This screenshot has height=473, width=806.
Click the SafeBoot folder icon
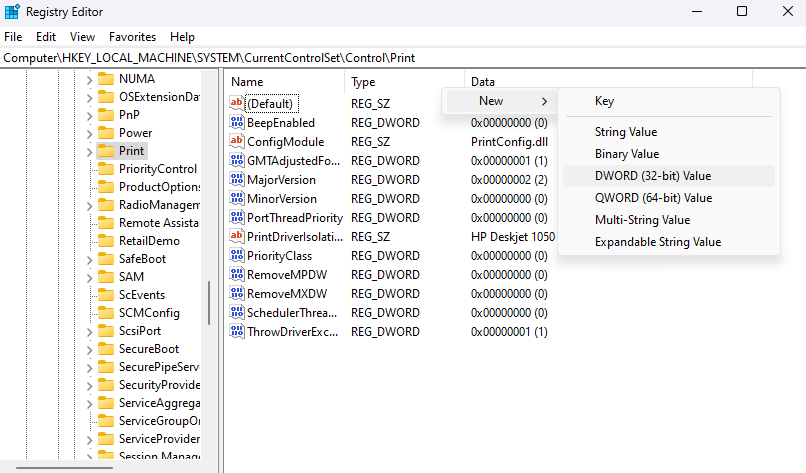105,258
